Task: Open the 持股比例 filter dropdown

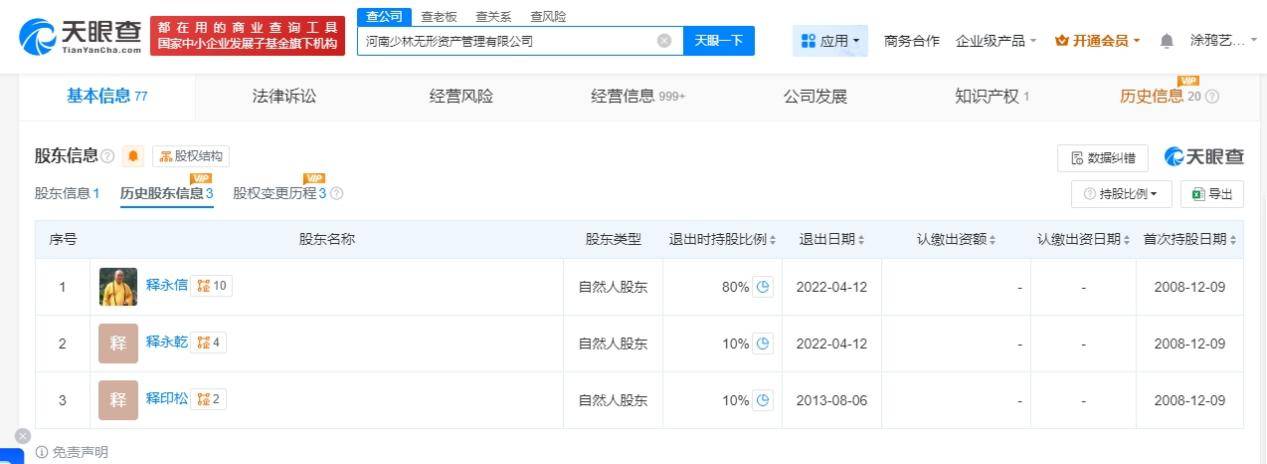Action: [1120, 194]
